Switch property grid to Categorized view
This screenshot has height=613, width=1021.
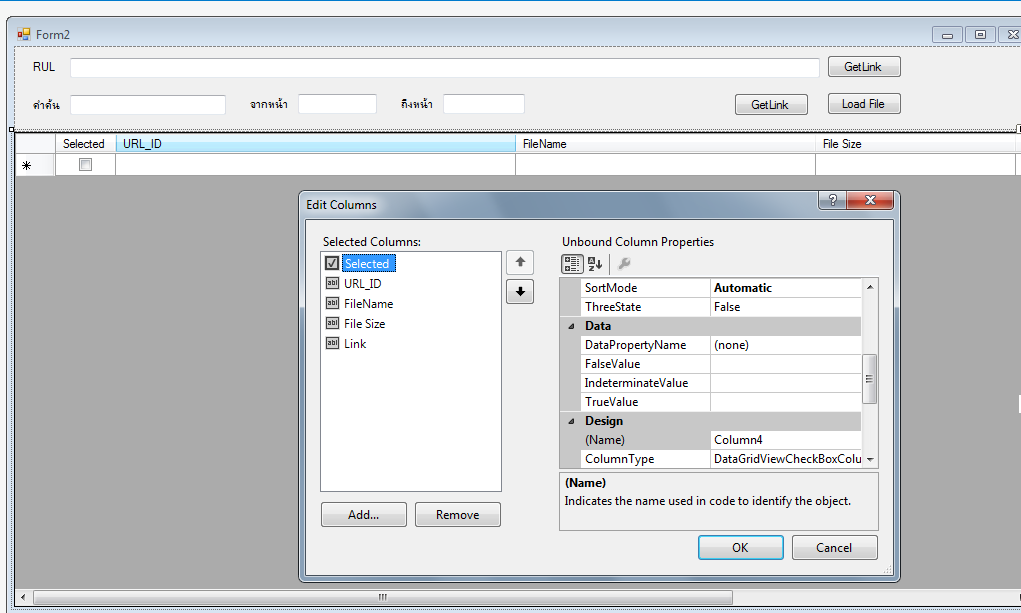(572, 264)
